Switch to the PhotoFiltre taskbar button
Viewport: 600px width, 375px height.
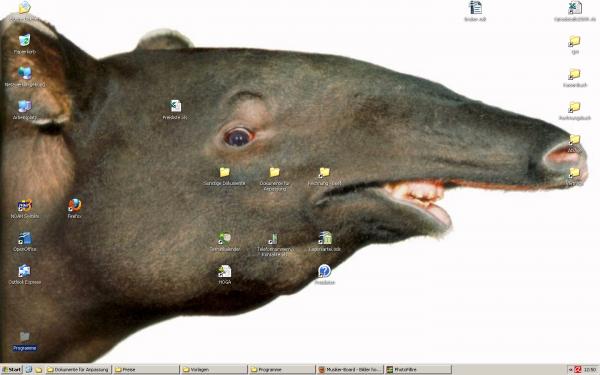pos(418,370)
